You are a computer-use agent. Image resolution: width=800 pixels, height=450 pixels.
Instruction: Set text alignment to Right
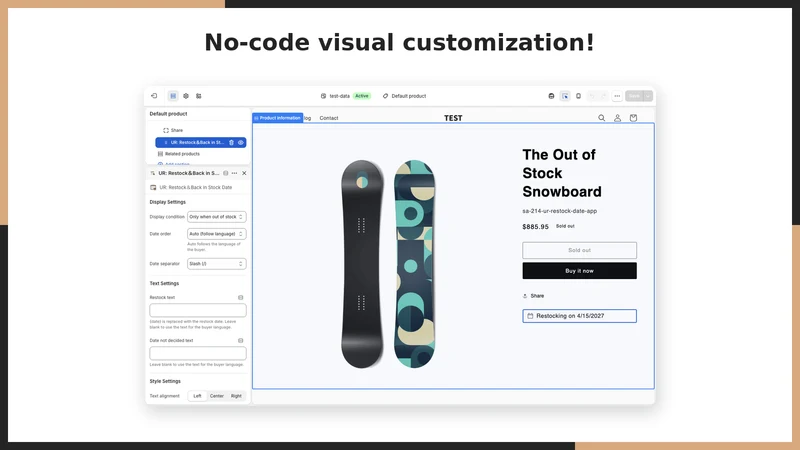click(x=236, y=396)
